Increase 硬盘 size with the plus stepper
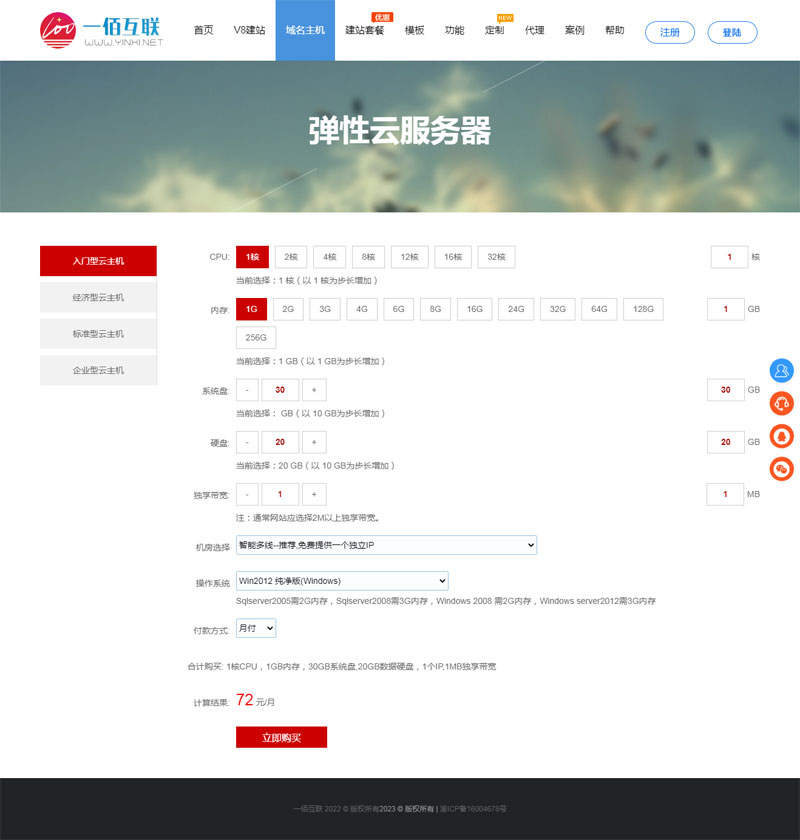The height and width of the screenshot is (840, 800). [314, 442]
